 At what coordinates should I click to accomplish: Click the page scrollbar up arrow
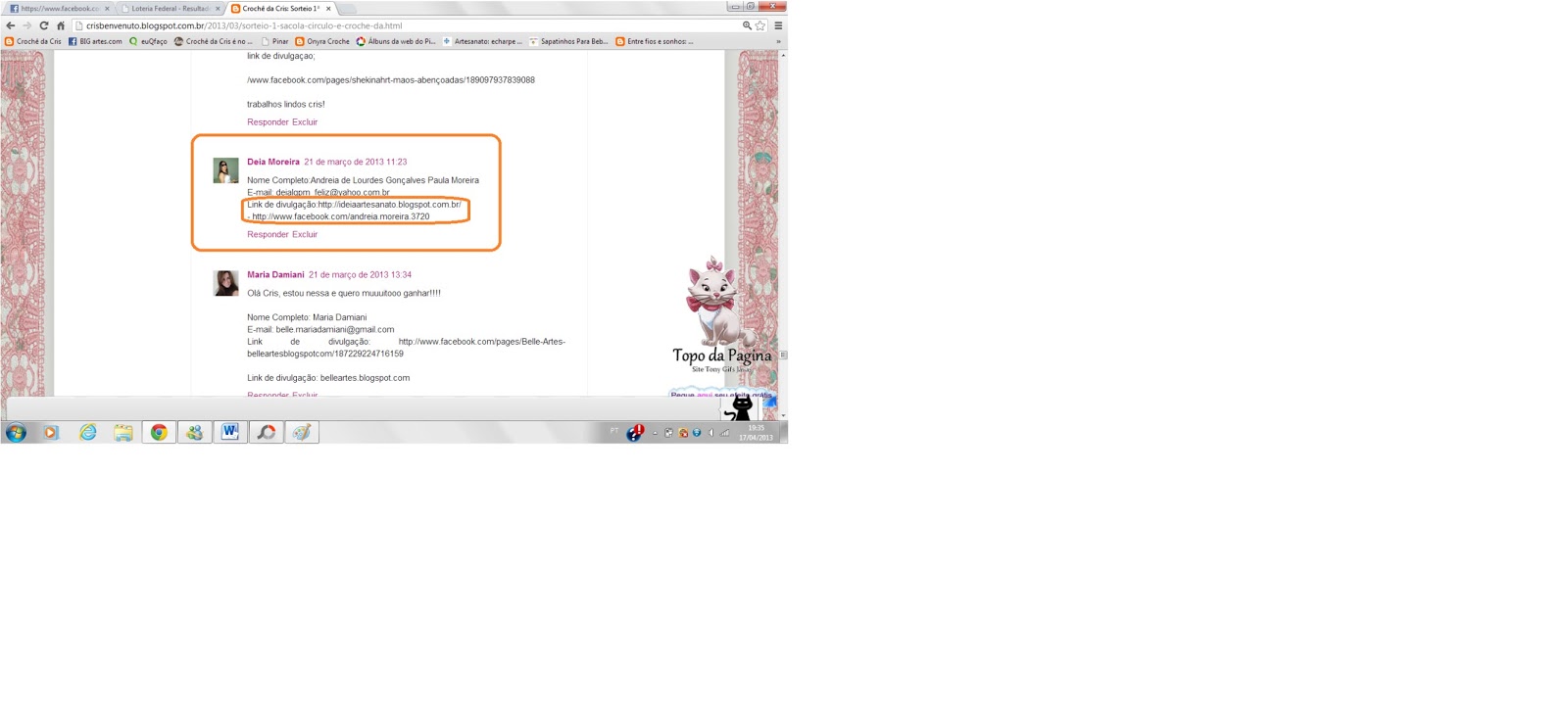pos(782,55)
